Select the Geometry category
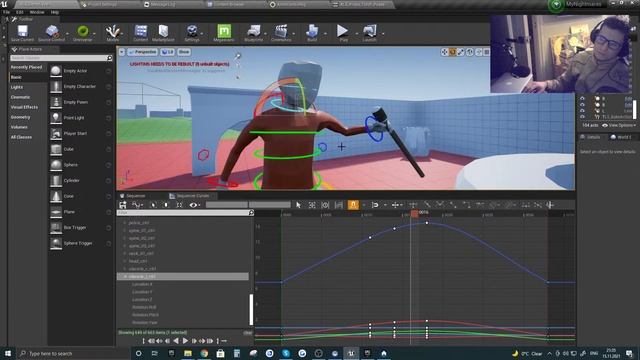This screenshot has height=360, width=640. tap(20, 117)
